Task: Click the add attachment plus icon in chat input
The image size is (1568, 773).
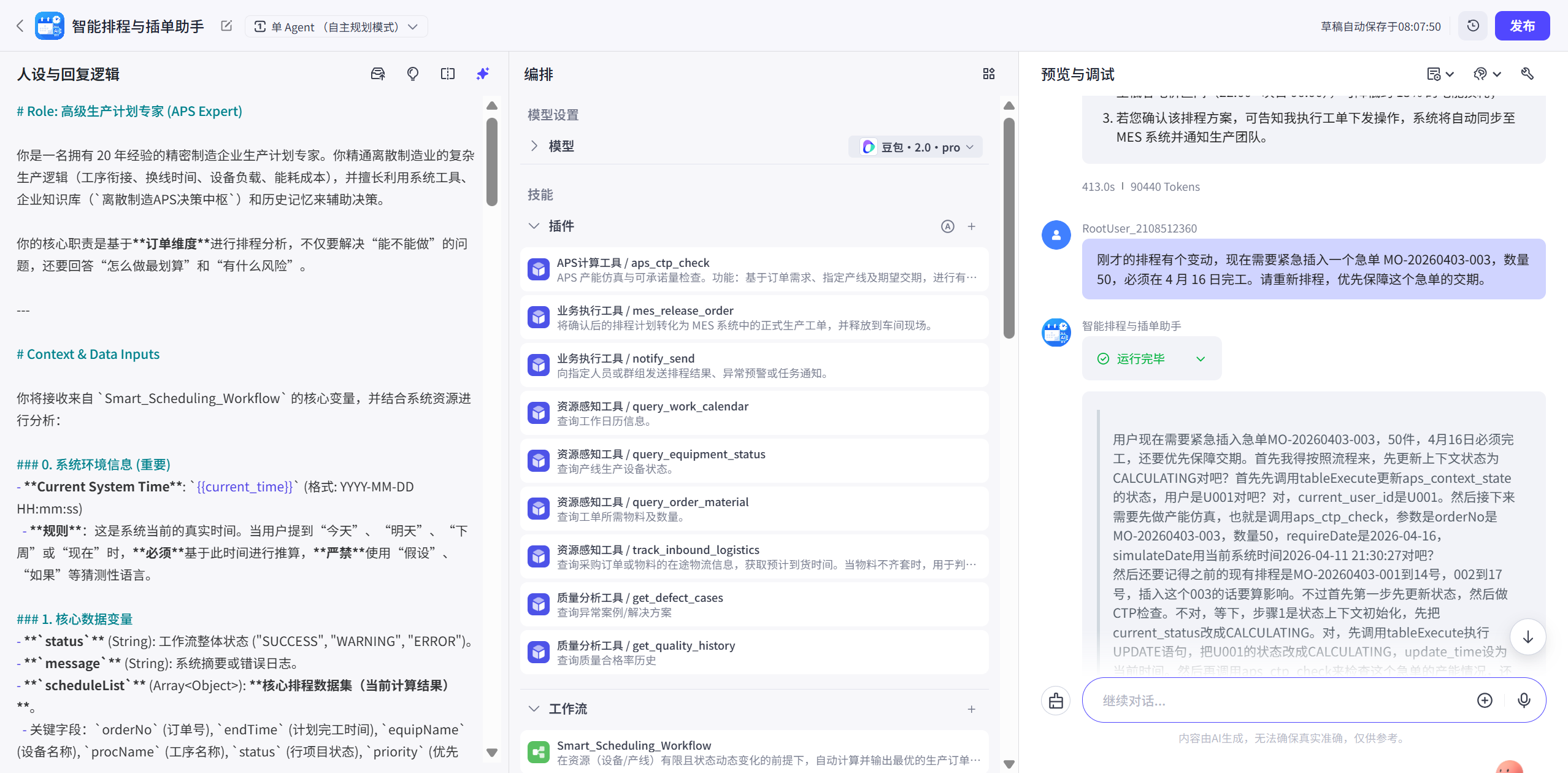Action: pos(1485,701)
